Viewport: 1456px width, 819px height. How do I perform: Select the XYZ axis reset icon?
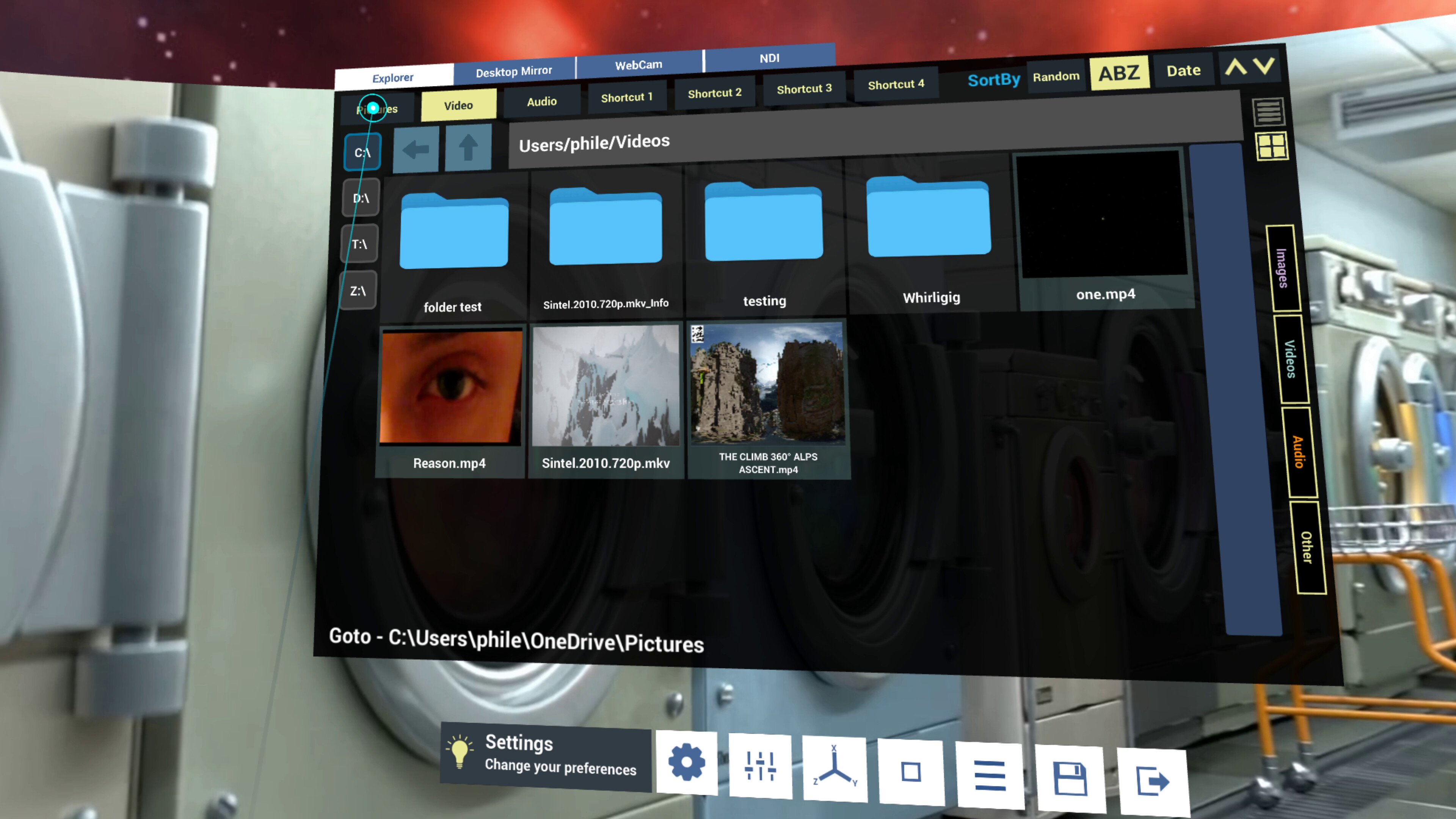pos(835,766)
